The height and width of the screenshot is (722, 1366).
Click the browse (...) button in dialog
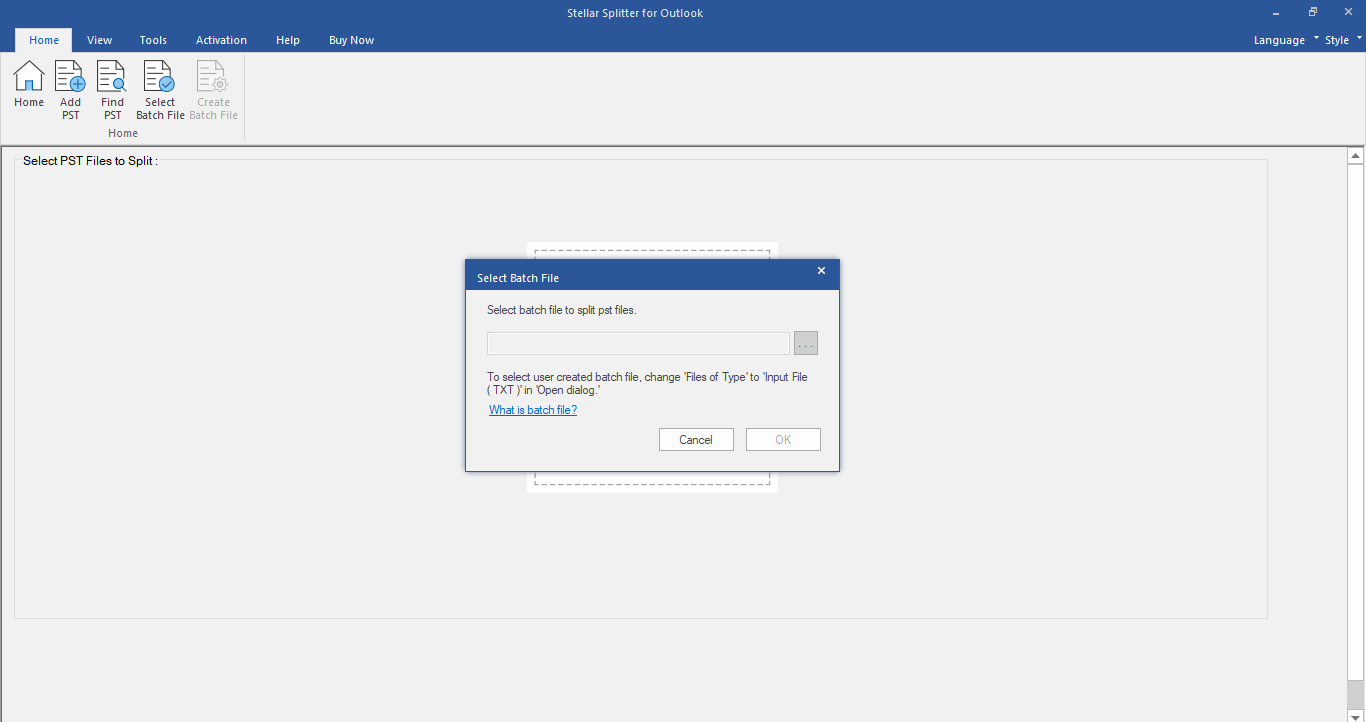pos(806,344)
